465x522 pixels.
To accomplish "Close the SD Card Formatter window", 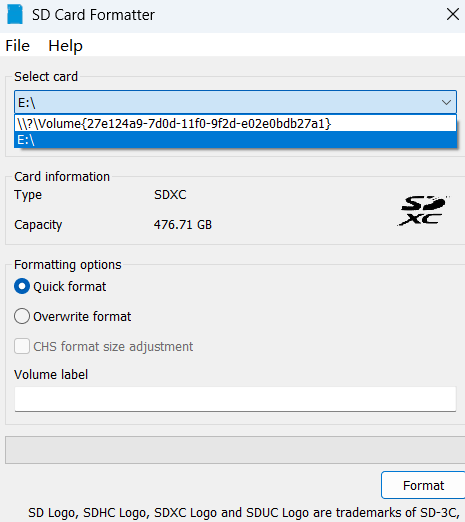I will (x=453, y=14).
